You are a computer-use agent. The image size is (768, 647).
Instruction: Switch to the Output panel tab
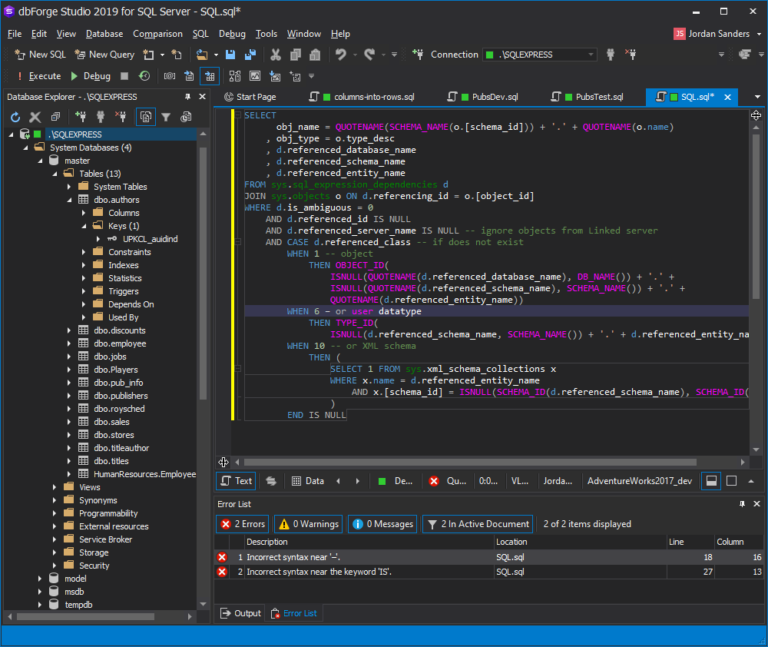[240, 613]
